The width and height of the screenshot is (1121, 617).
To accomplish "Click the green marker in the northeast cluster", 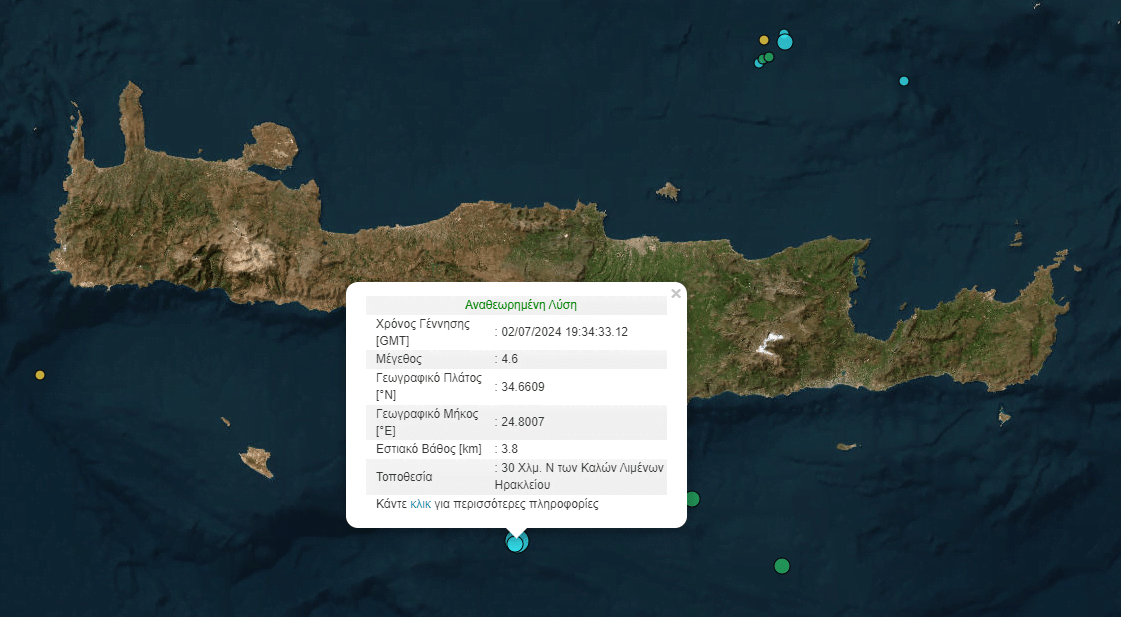I will 768,57.
